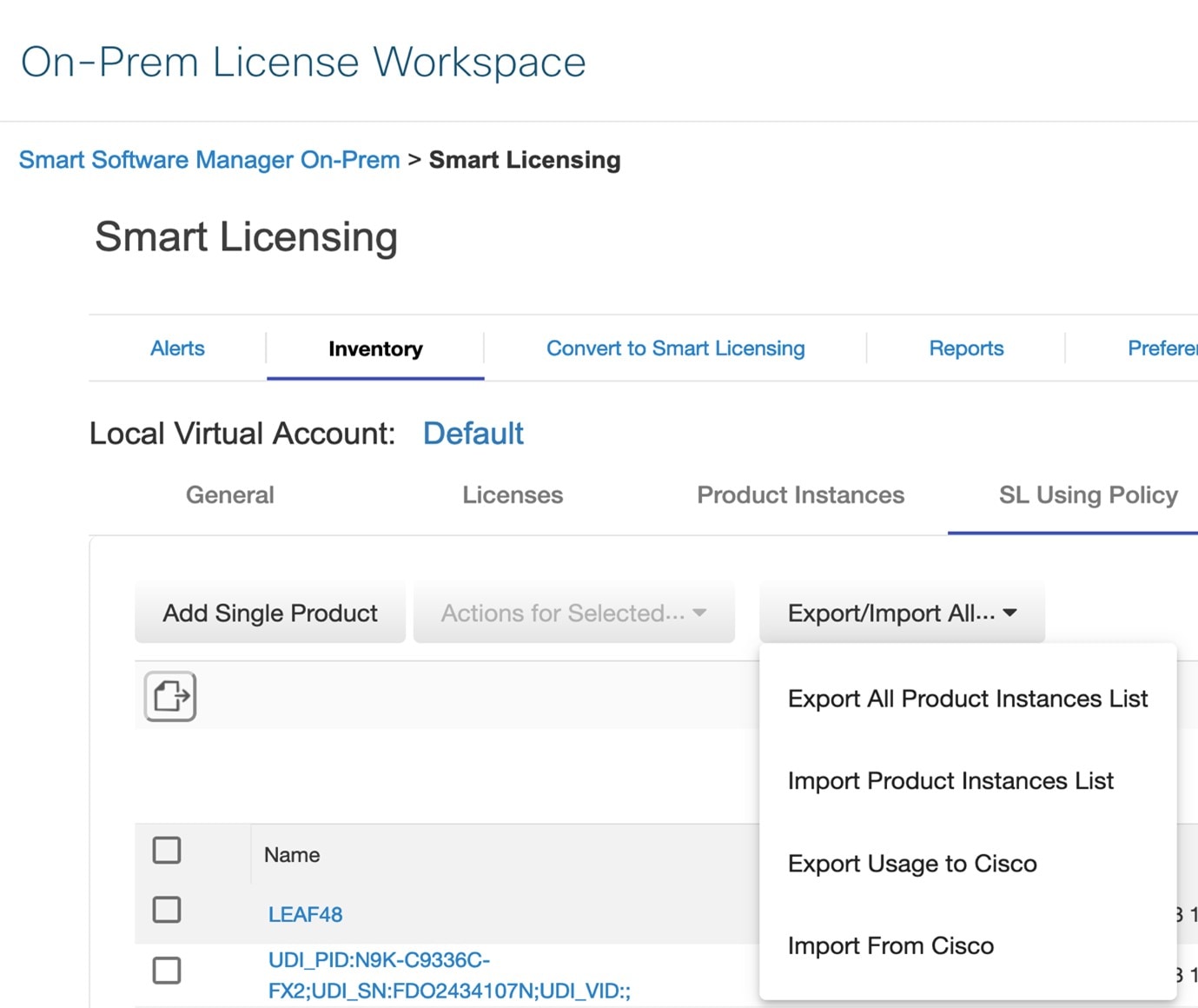
Task: Collapse the Export/Import All dropdown
Action: [902, 613]
